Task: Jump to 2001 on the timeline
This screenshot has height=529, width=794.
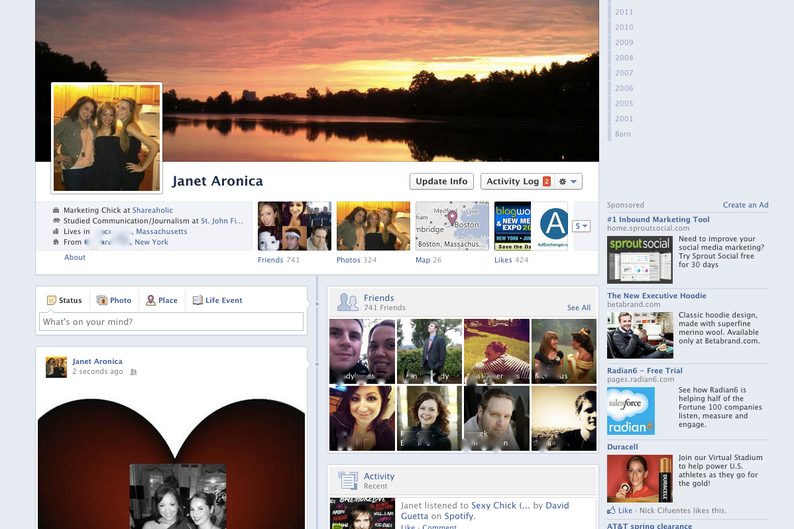Action: coord(624,118)
